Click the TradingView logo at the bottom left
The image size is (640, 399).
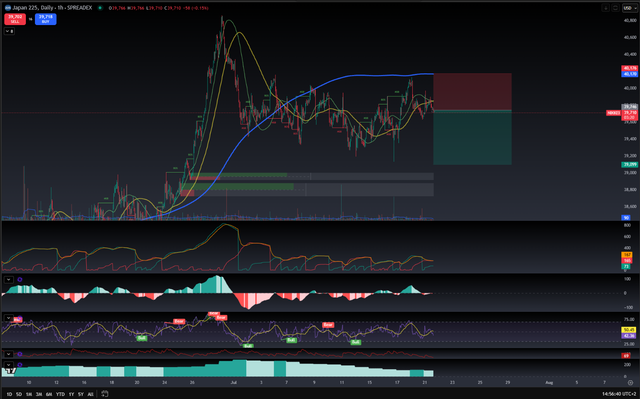[10, 370]
